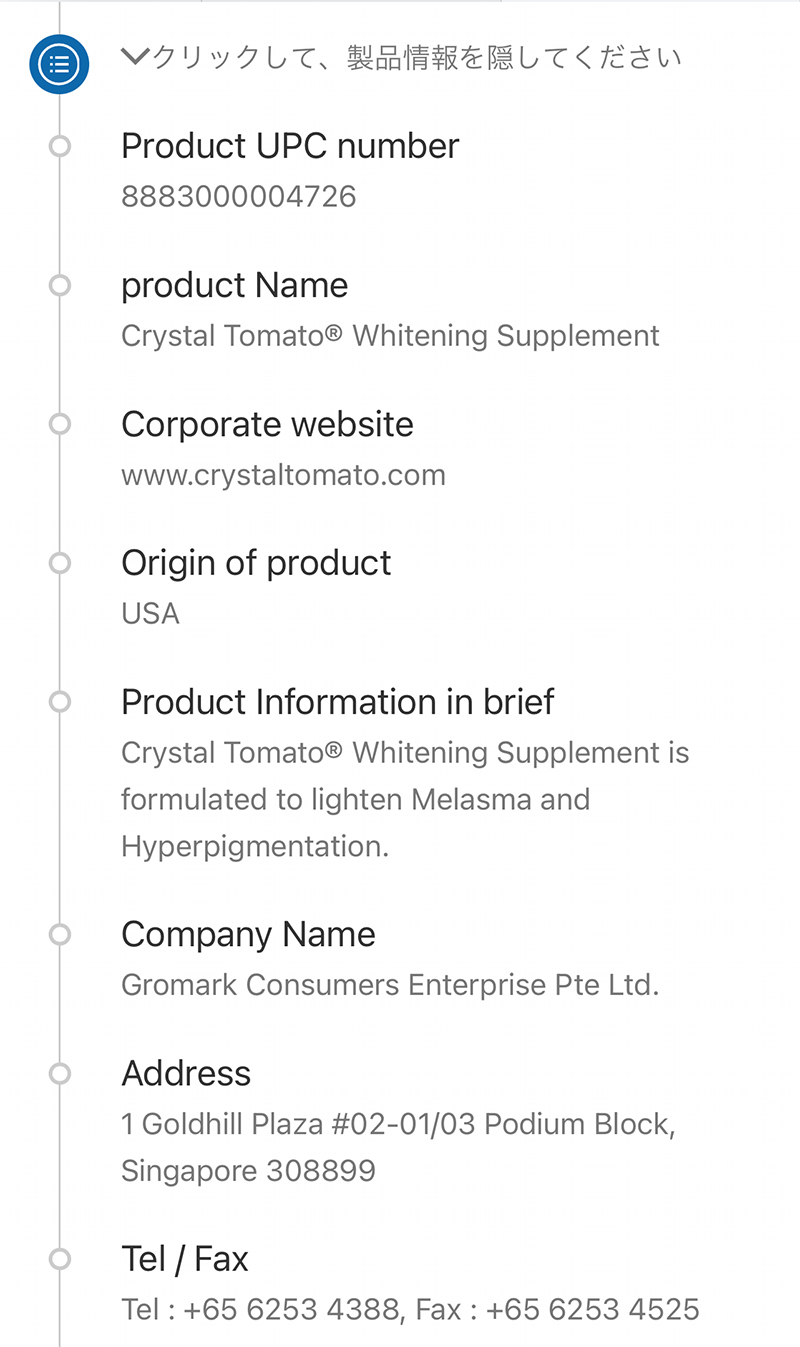
Task: Click Crystal Tomato Whitening Supplement product name value
Action: (x=390, y=335)
